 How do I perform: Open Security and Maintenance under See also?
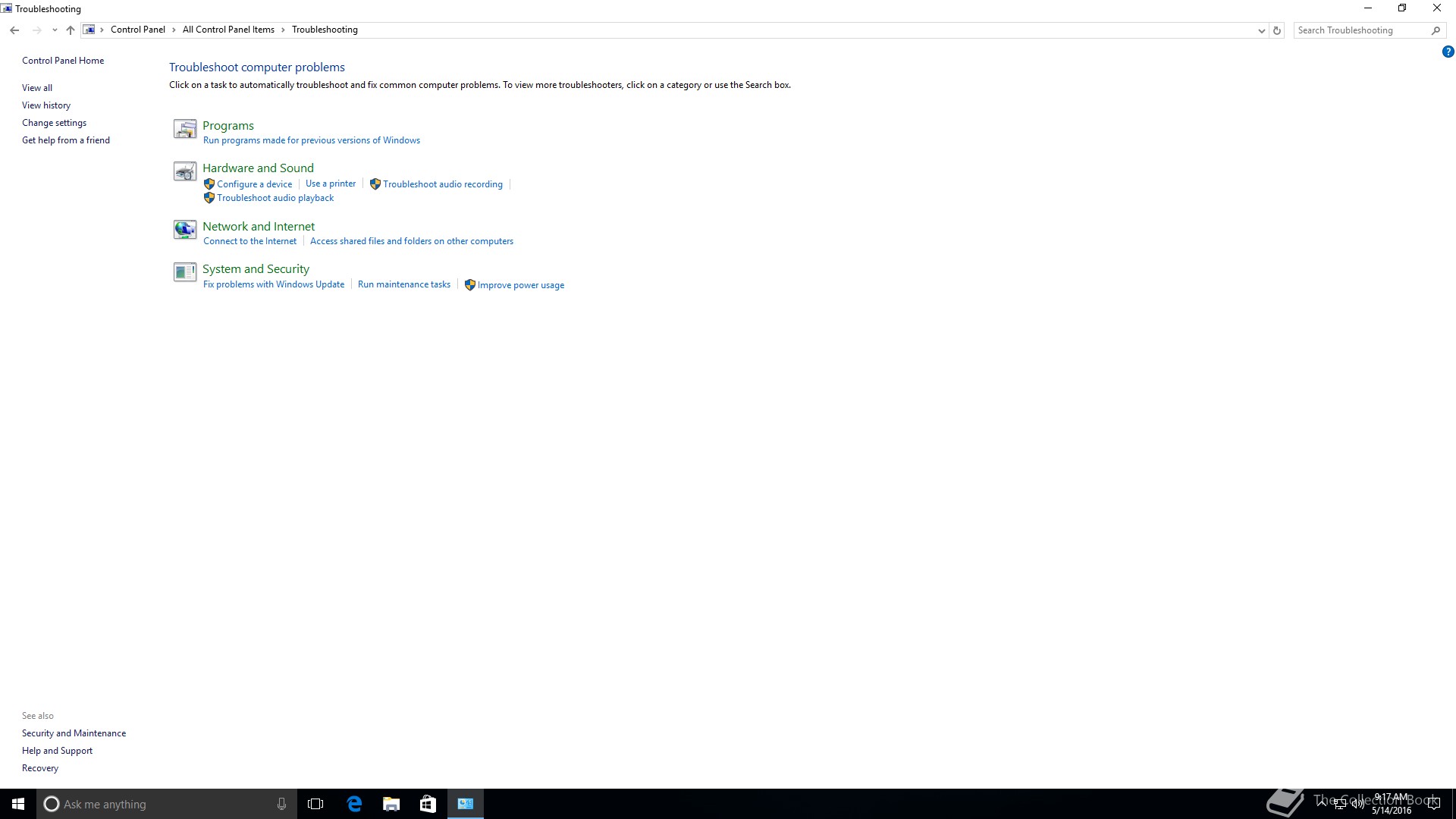74,733
